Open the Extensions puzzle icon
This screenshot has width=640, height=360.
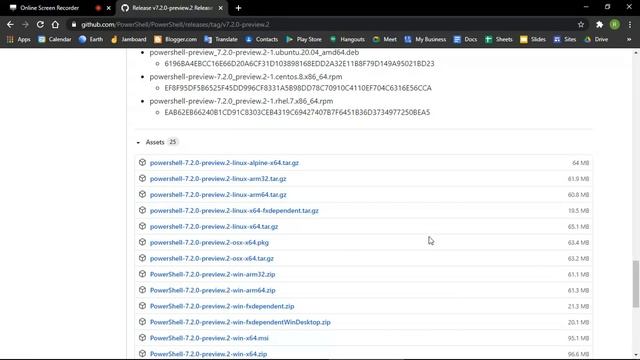(599, 24)
